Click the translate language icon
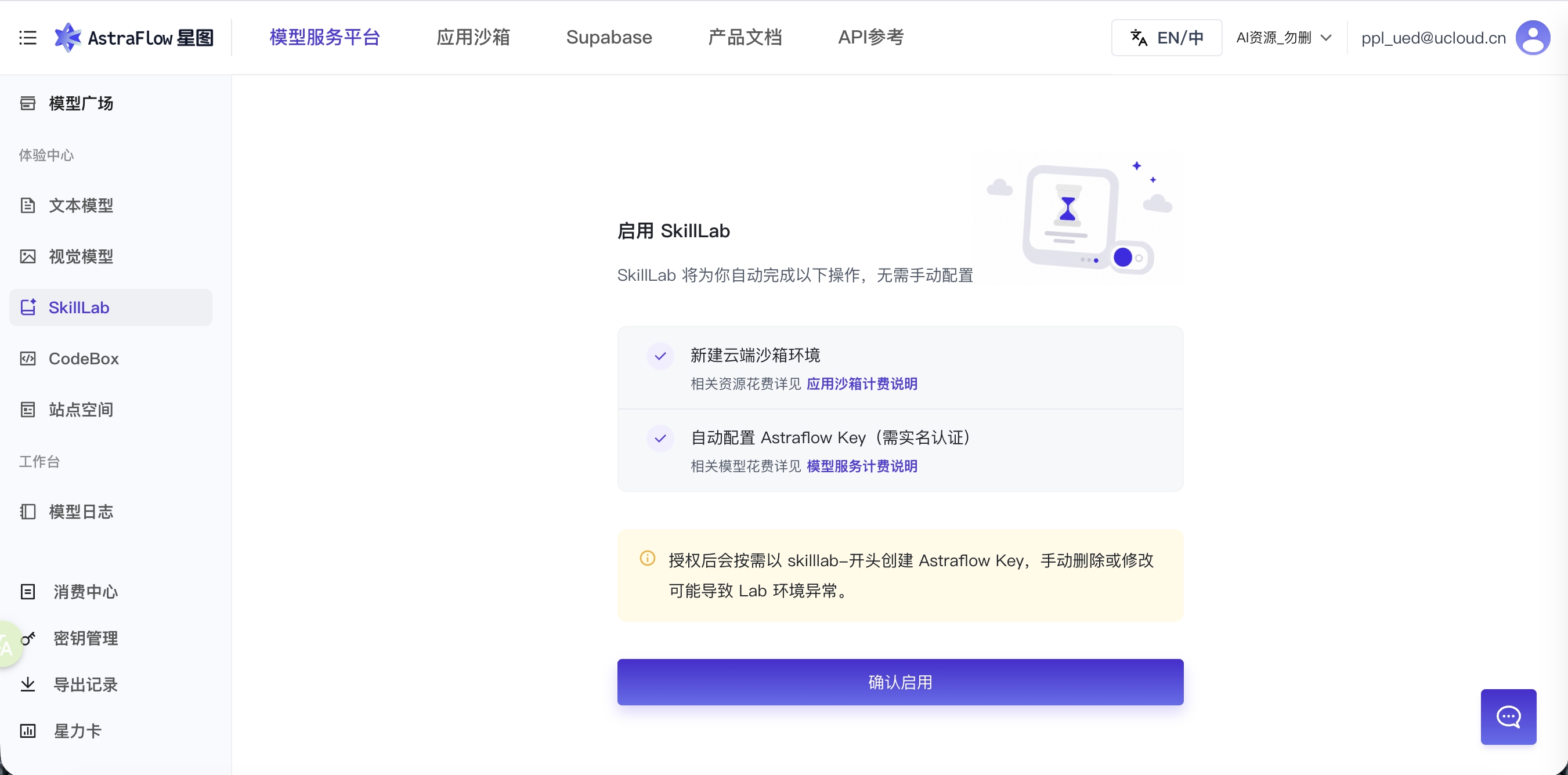Screen dimensions: 1568x775 (x=1139, y=38)
